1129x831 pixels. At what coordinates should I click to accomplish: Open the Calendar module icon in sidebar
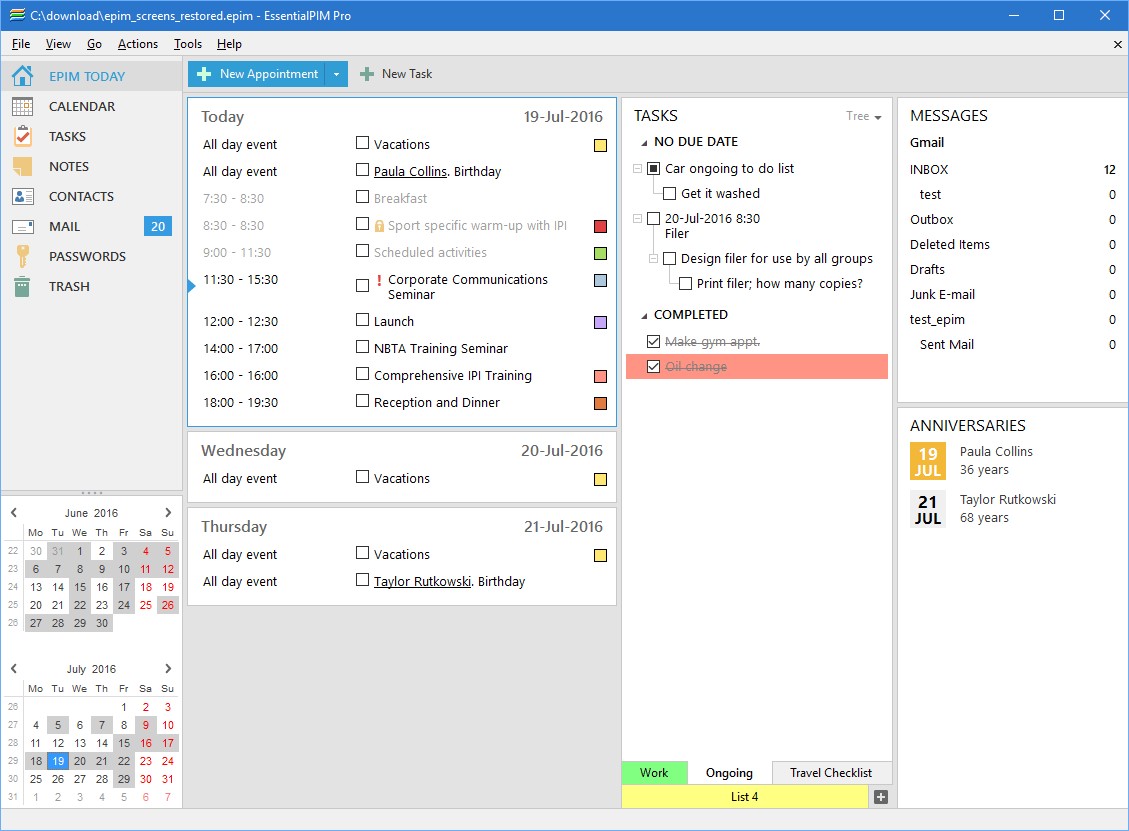click(x=22, y=107)
